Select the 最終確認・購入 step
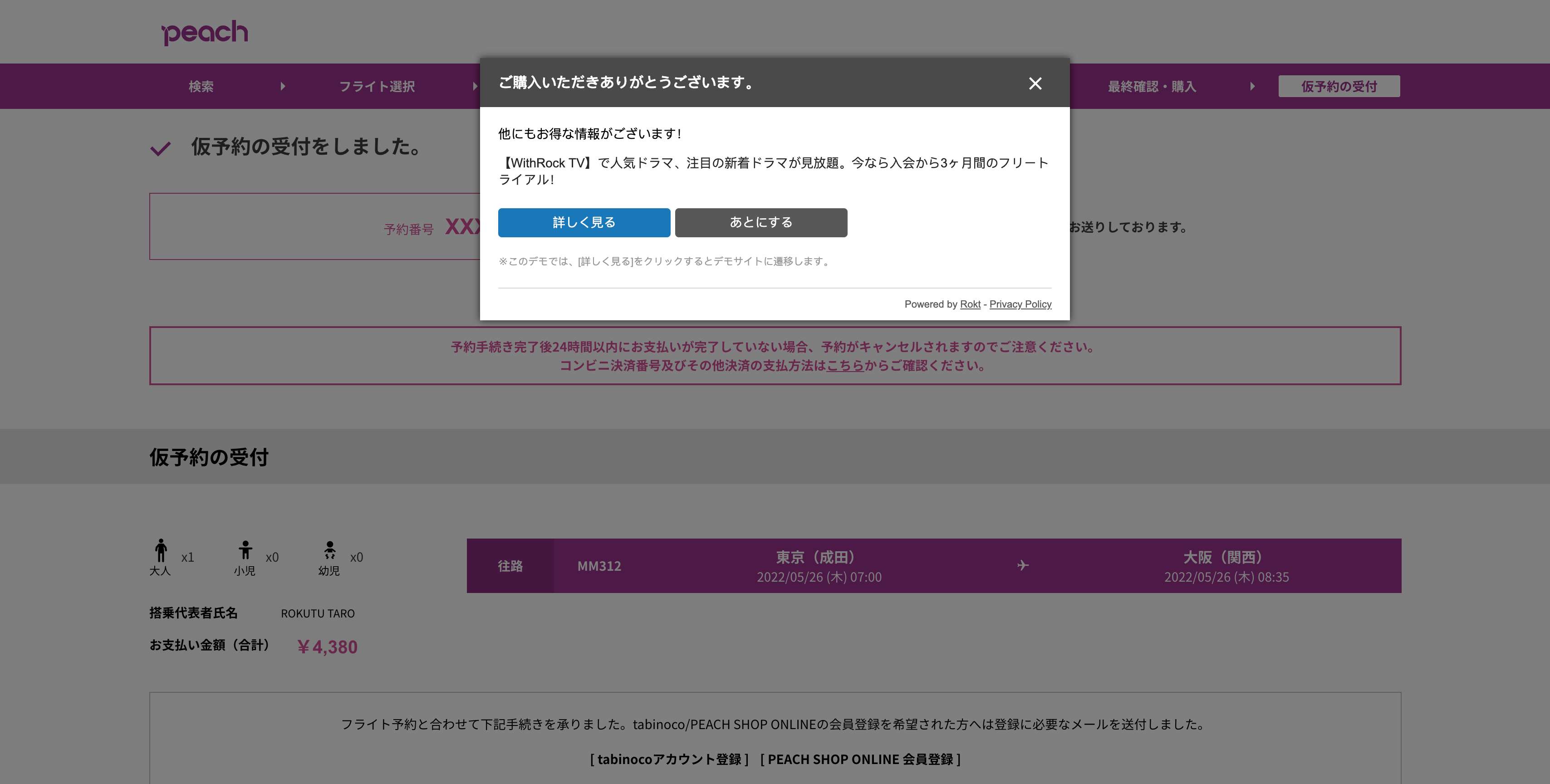Screen dimensions: 1550x784 [x=1152, y=86]
